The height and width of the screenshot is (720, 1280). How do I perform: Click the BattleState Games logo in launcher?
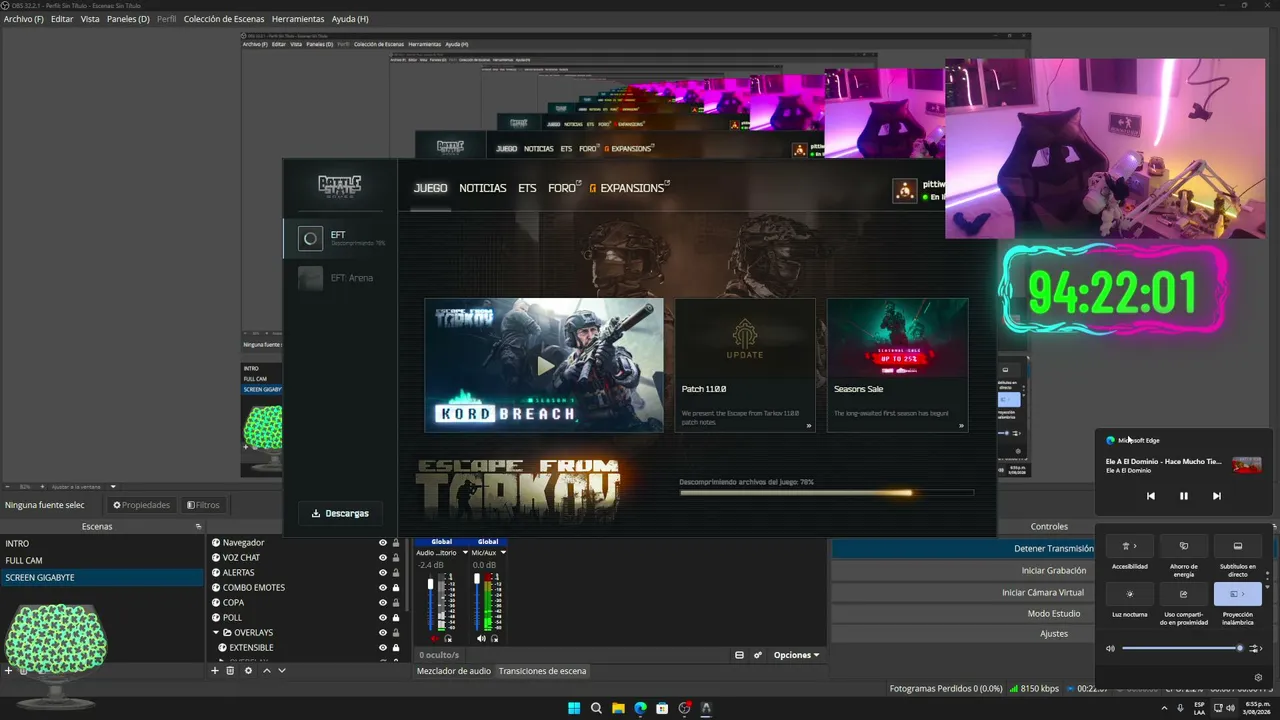(x=340, y=185)
